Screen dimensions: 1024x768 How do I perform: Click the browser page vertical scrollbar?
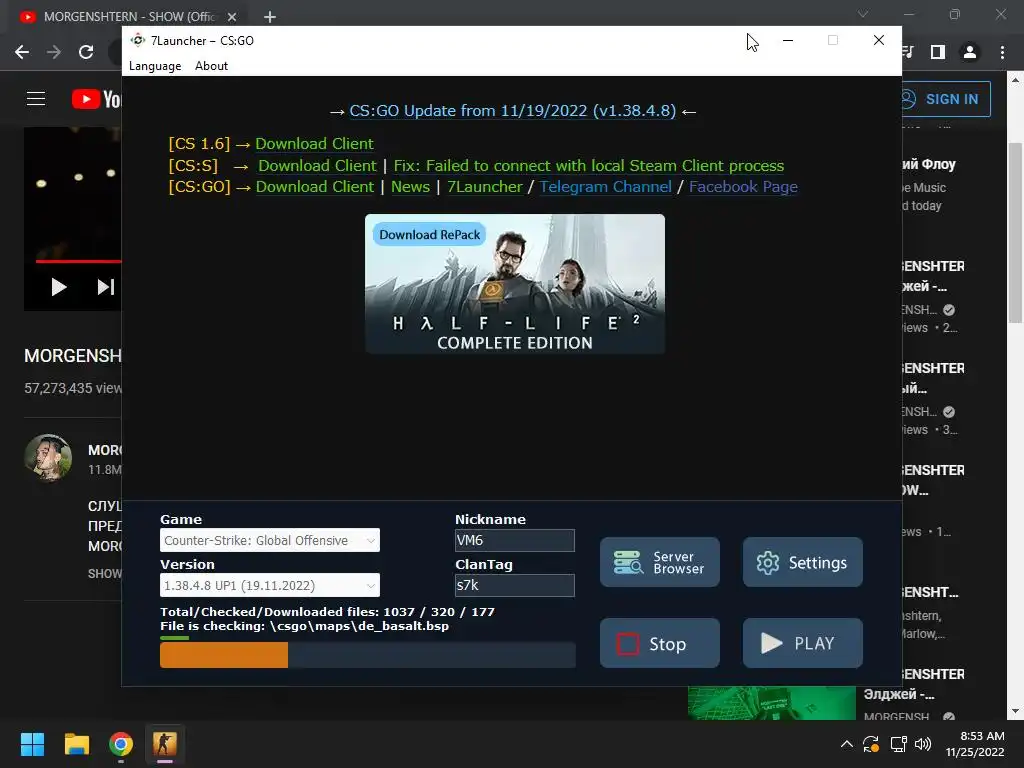(x=1015, y=232)
